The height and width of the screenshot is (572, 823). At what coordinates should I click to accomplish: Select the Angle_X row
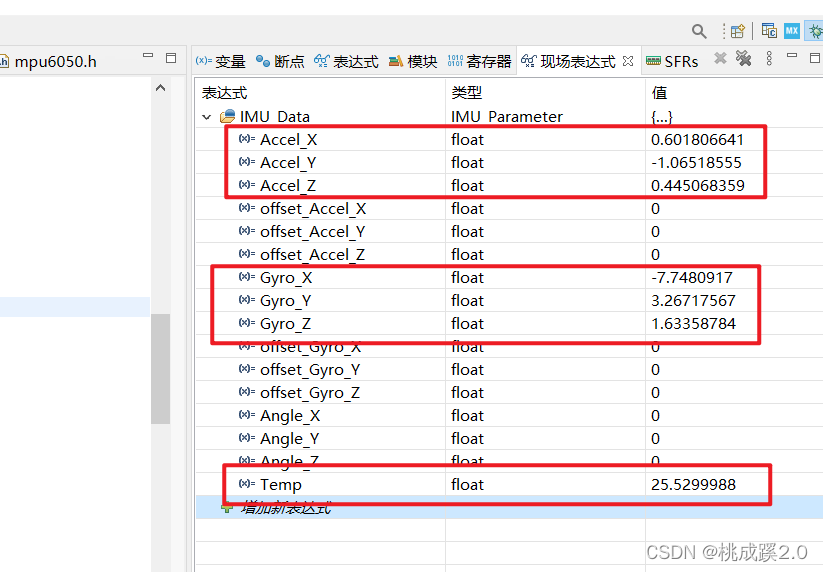[x=509, y=416]
